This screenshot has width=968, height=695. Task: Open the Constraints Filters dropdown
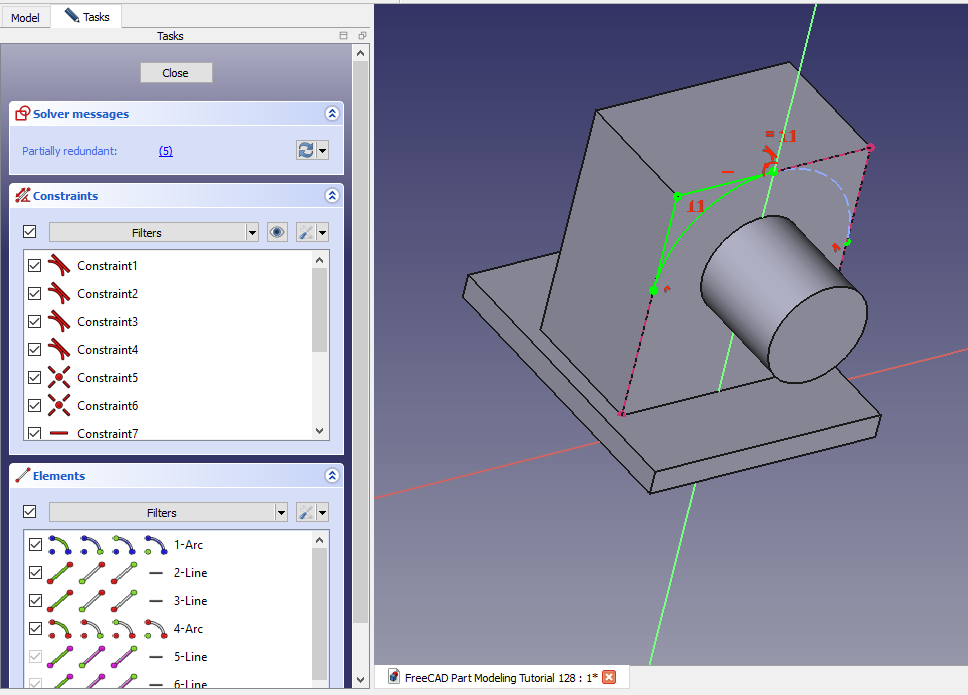154,232
